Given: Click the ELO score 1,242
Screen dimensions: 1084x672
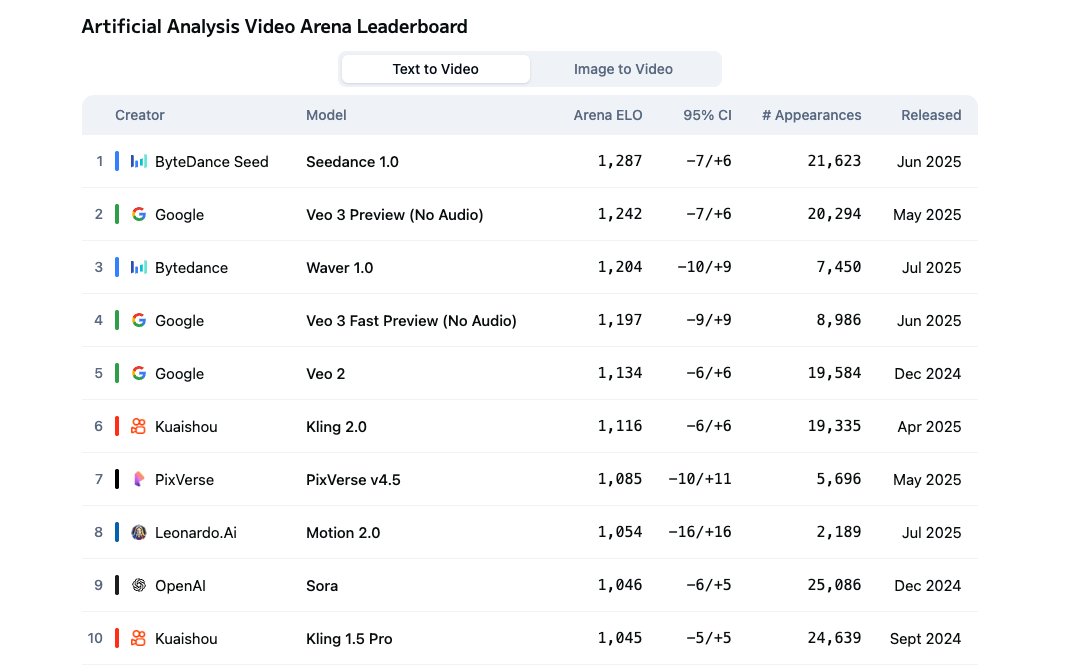Looking at the screenshot, I should (x=619, y=214).
